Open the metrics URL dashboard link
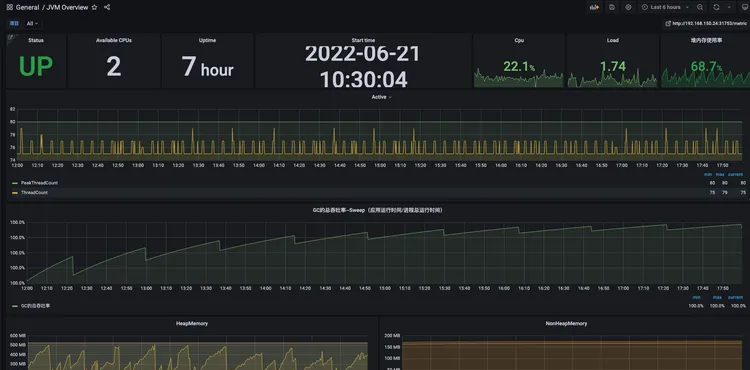 tap(706, 23)
